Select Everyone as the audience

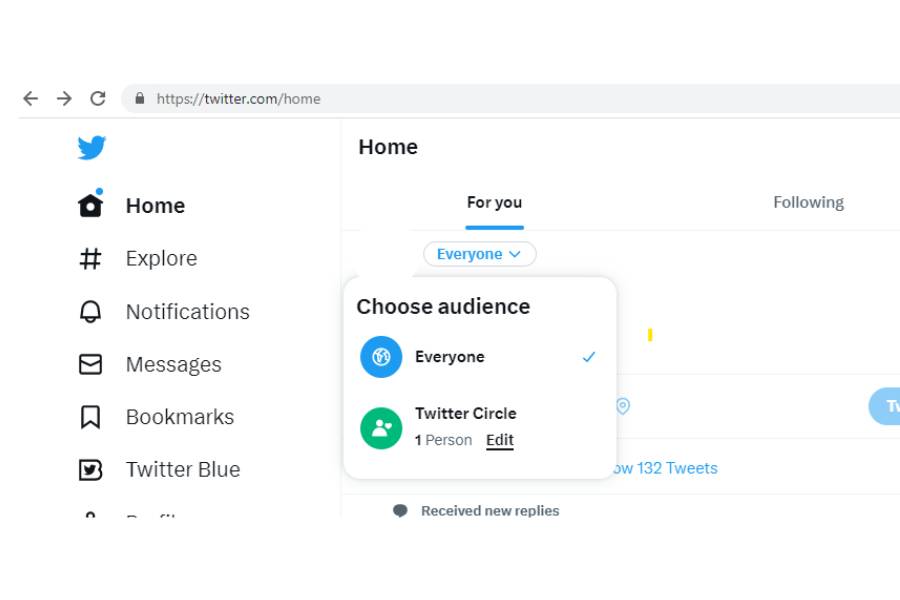coord(479,357)
